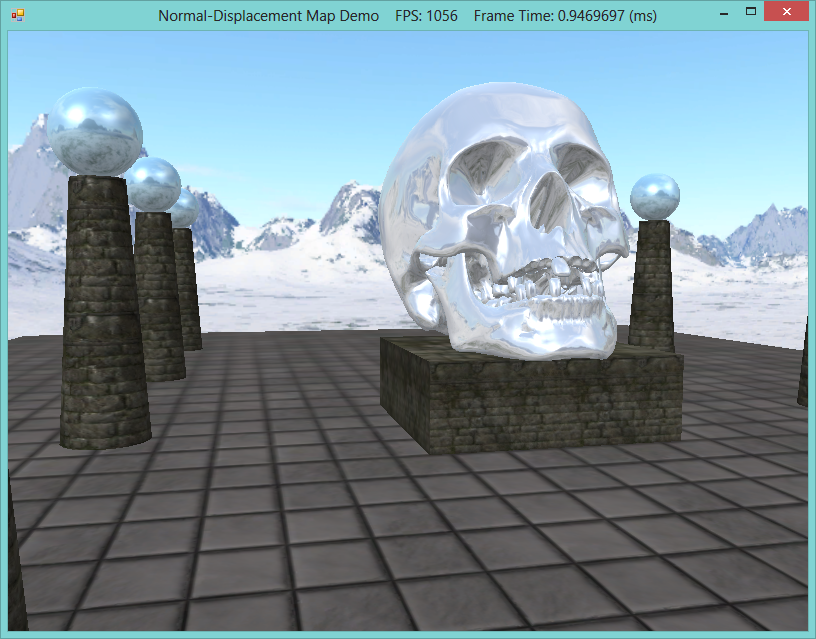Viewport: 816px width, 639px height.
Task: Click the "Frame Time: 0.9469697 (ms)" text
Action: pyautogui.click(x=565, y=16)
